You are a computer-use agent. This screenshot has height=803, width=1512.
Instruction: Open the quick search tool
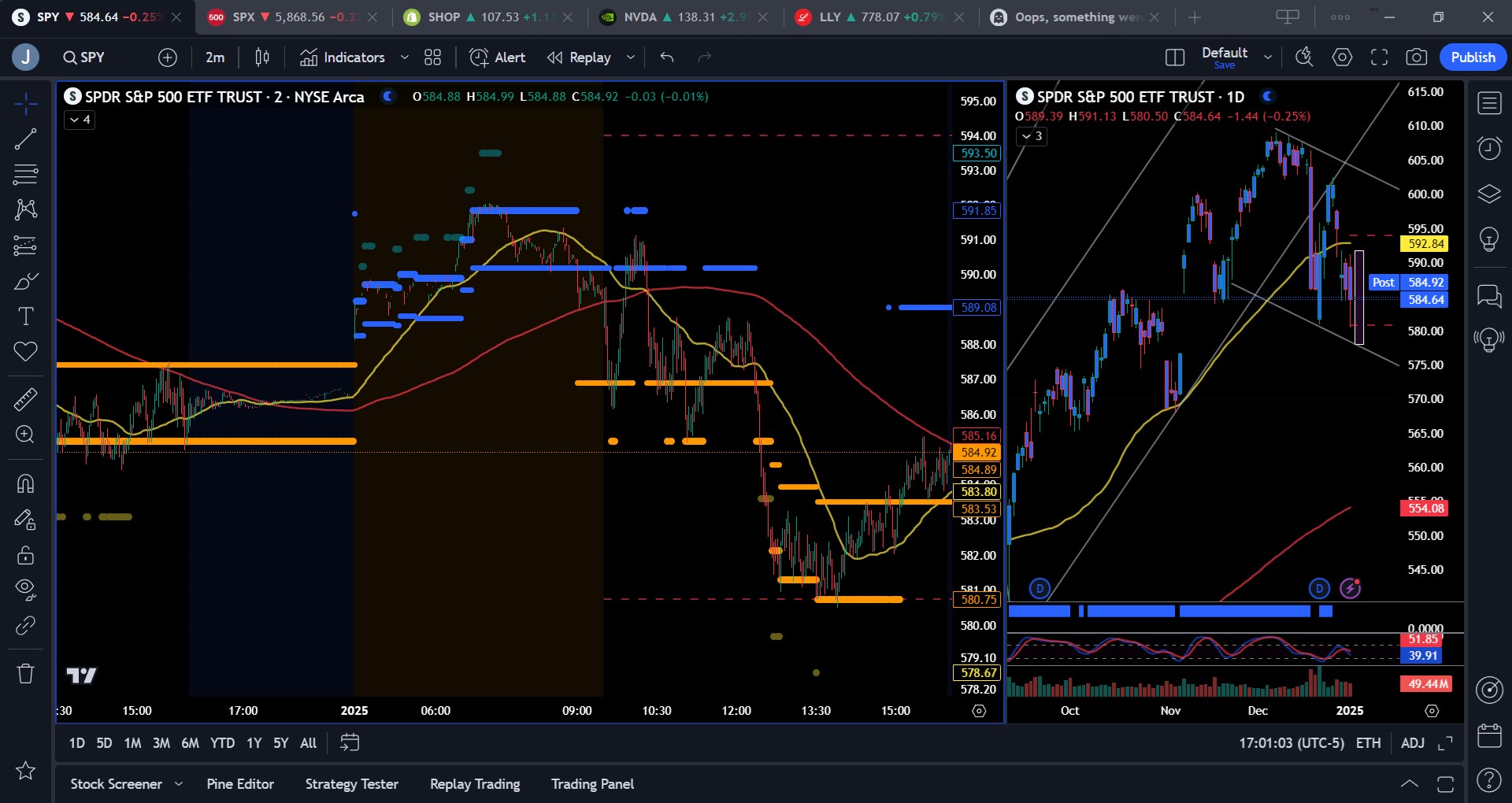tap(1304, 57)
